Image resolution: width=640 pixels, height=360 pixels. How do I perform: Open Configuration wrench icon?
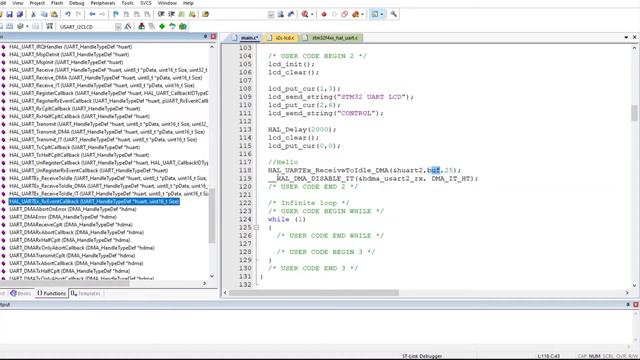click(x=393, y=14)
